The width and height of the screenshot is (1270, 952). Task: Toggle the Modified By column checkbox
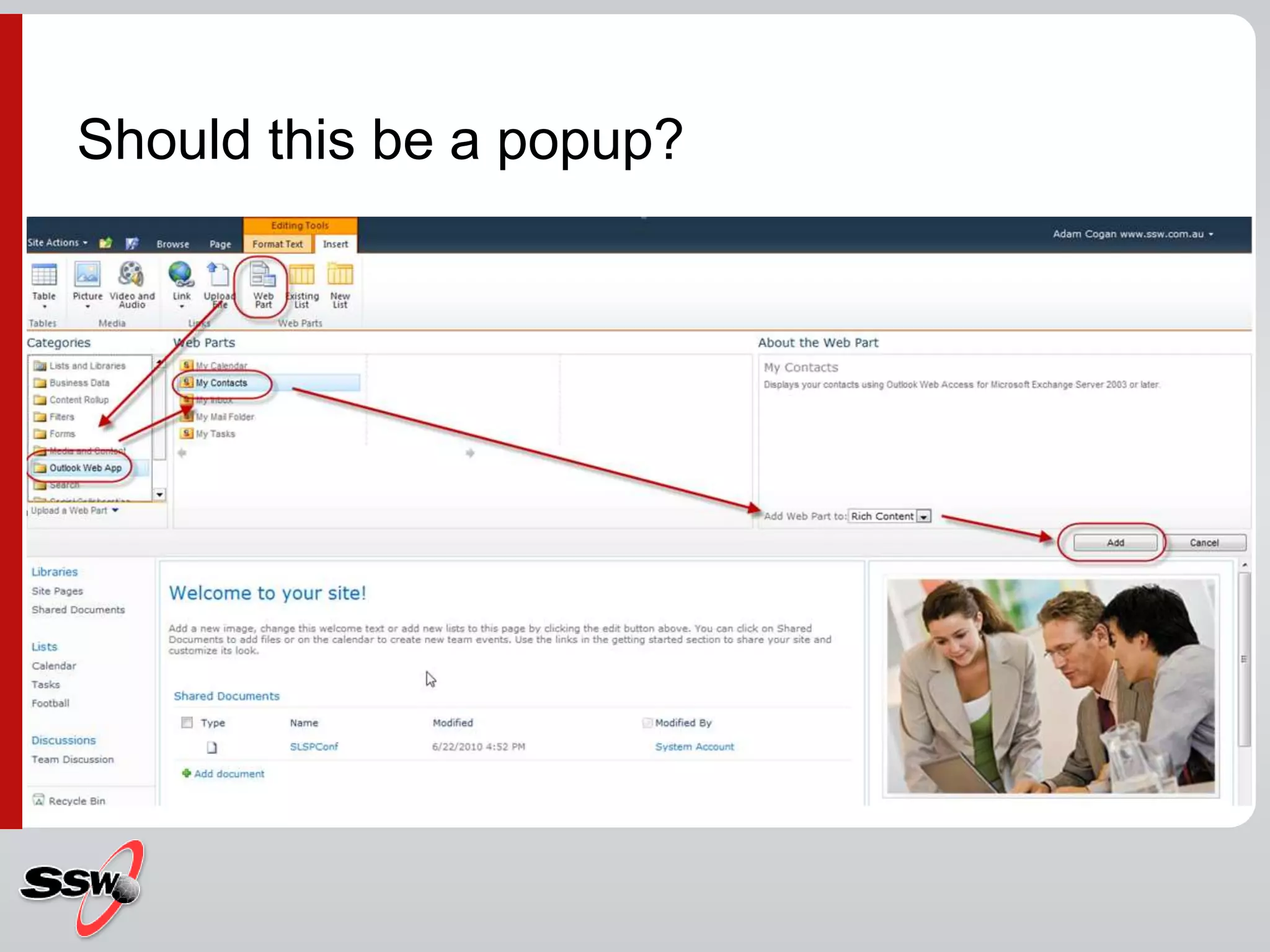(647, 722)
